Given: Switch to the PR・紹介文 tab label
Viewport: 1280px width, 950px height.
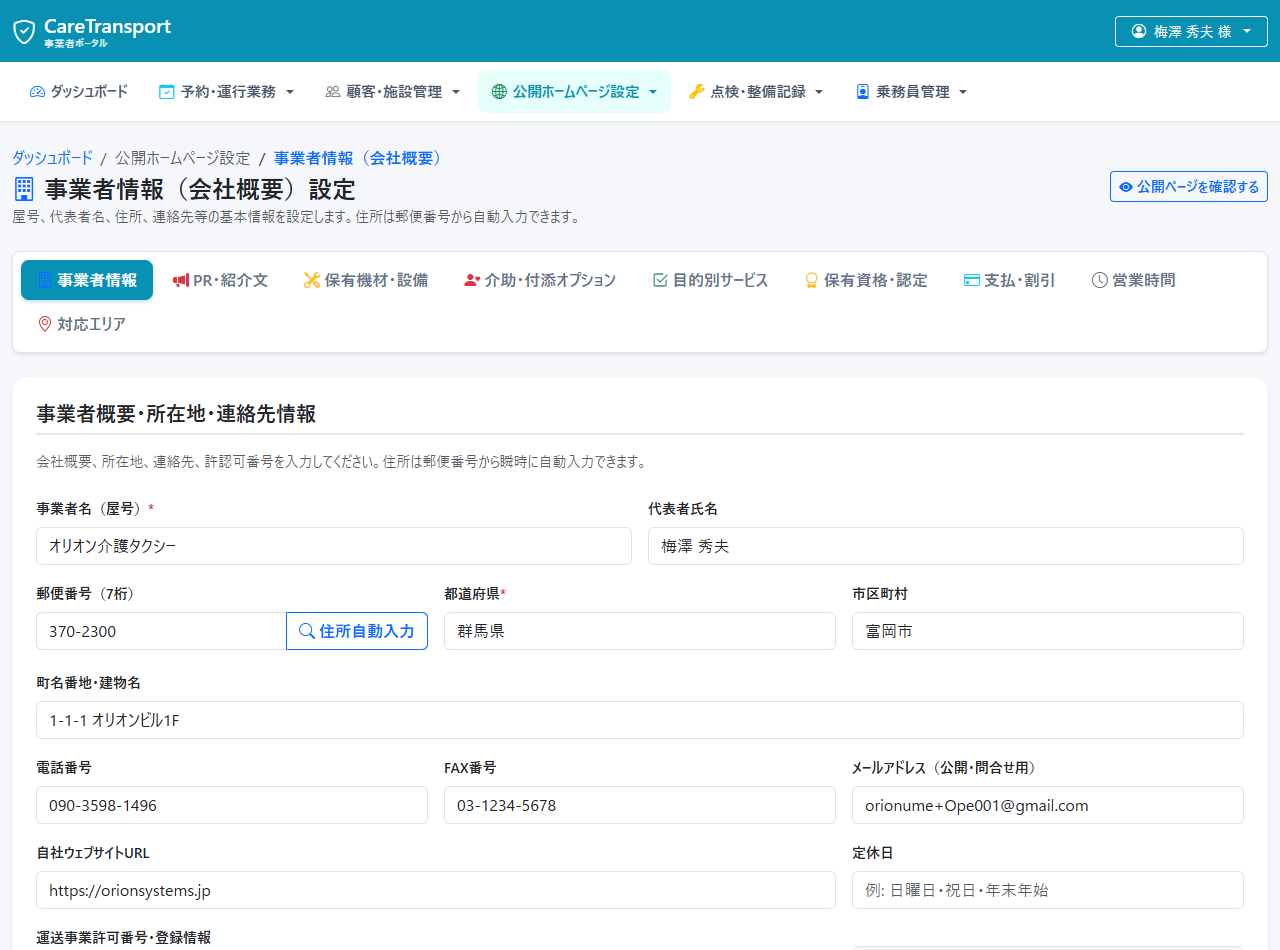Looking at the screenshot, I should pyautogui.click(x=231, y=280).
